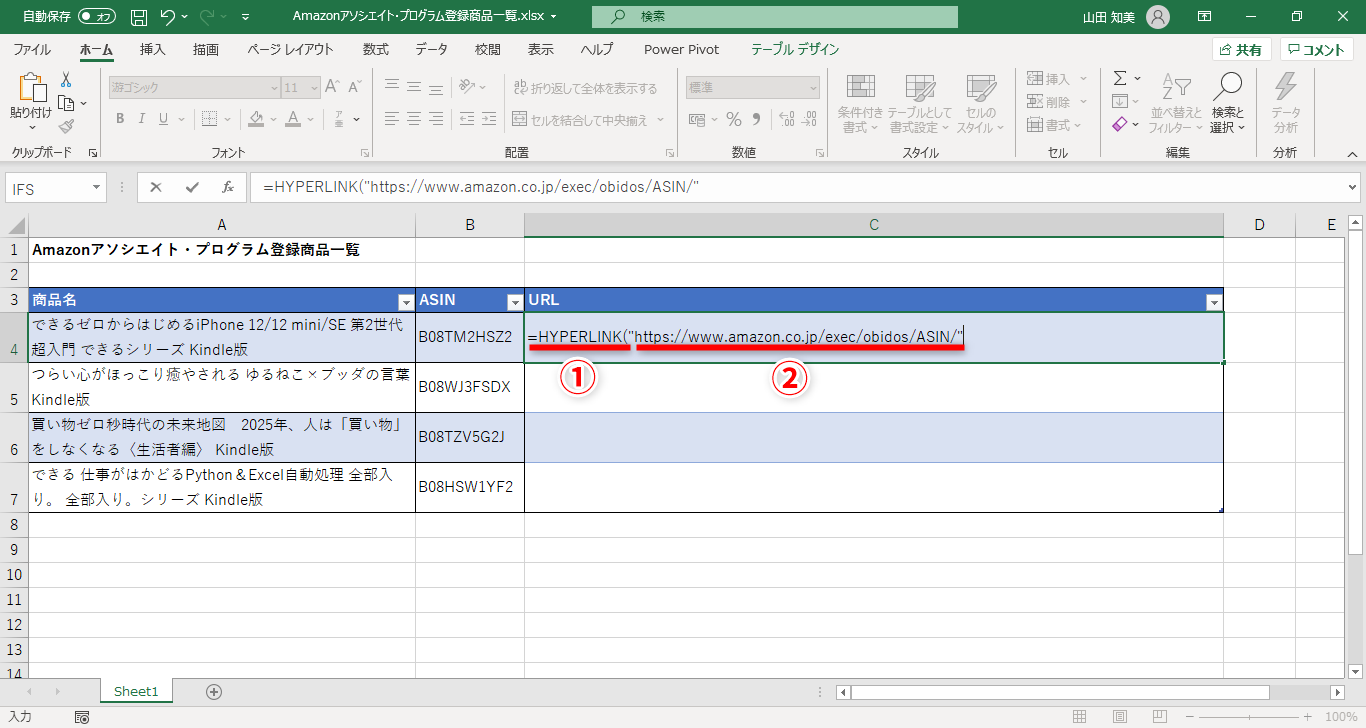This screenshot has height=728, width=1366.
Task: Toggle wrap text (折り返して全体を表示する)
Action: (x=585, y=88)
